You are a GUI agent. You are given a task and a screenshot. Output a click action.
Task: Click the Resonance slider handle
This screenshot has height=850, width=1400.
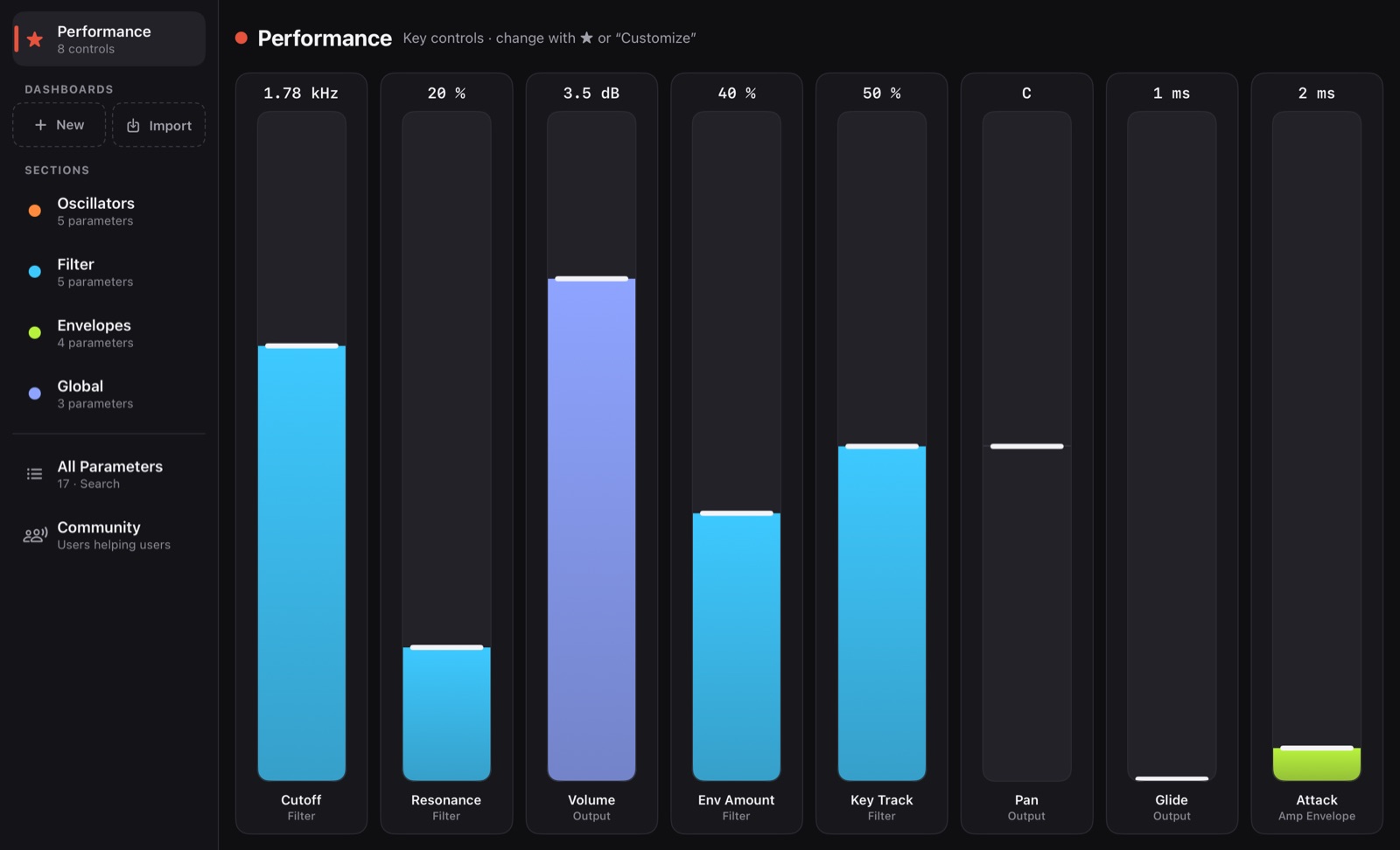pos(446,647)
